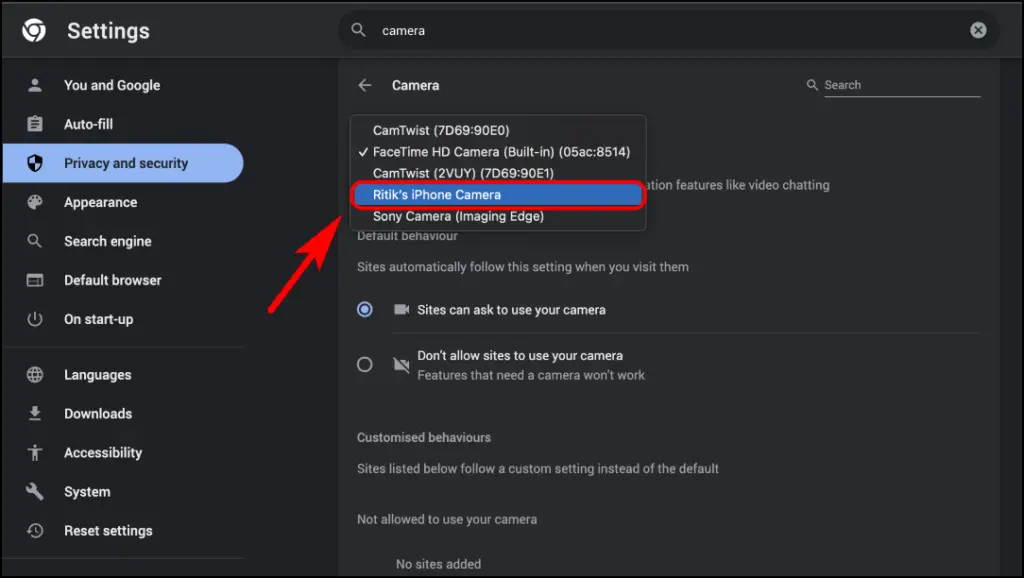Click the You and Google person icon
This screenshot has width=1024, height=578.
click(x=35, y=85)
